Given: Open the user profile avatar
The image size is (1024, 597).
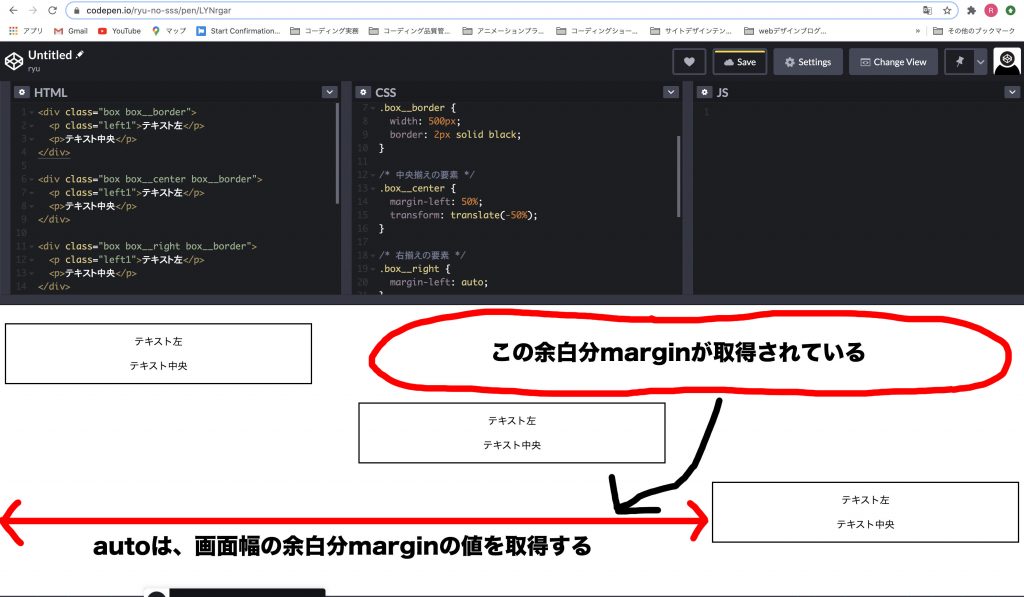Looking at the screenshot, I should coord(1006,62).
